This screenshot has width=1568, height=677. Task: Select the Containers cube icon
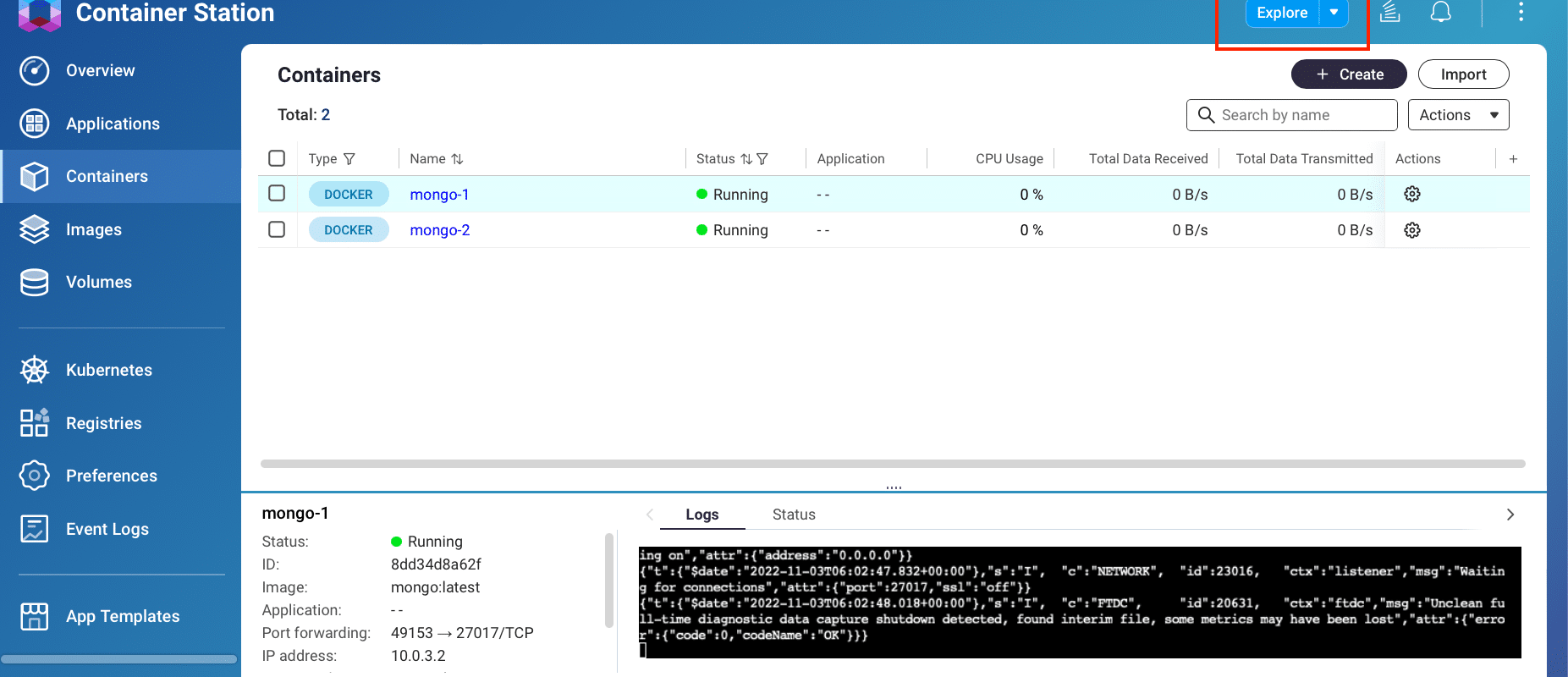[35, 176]
